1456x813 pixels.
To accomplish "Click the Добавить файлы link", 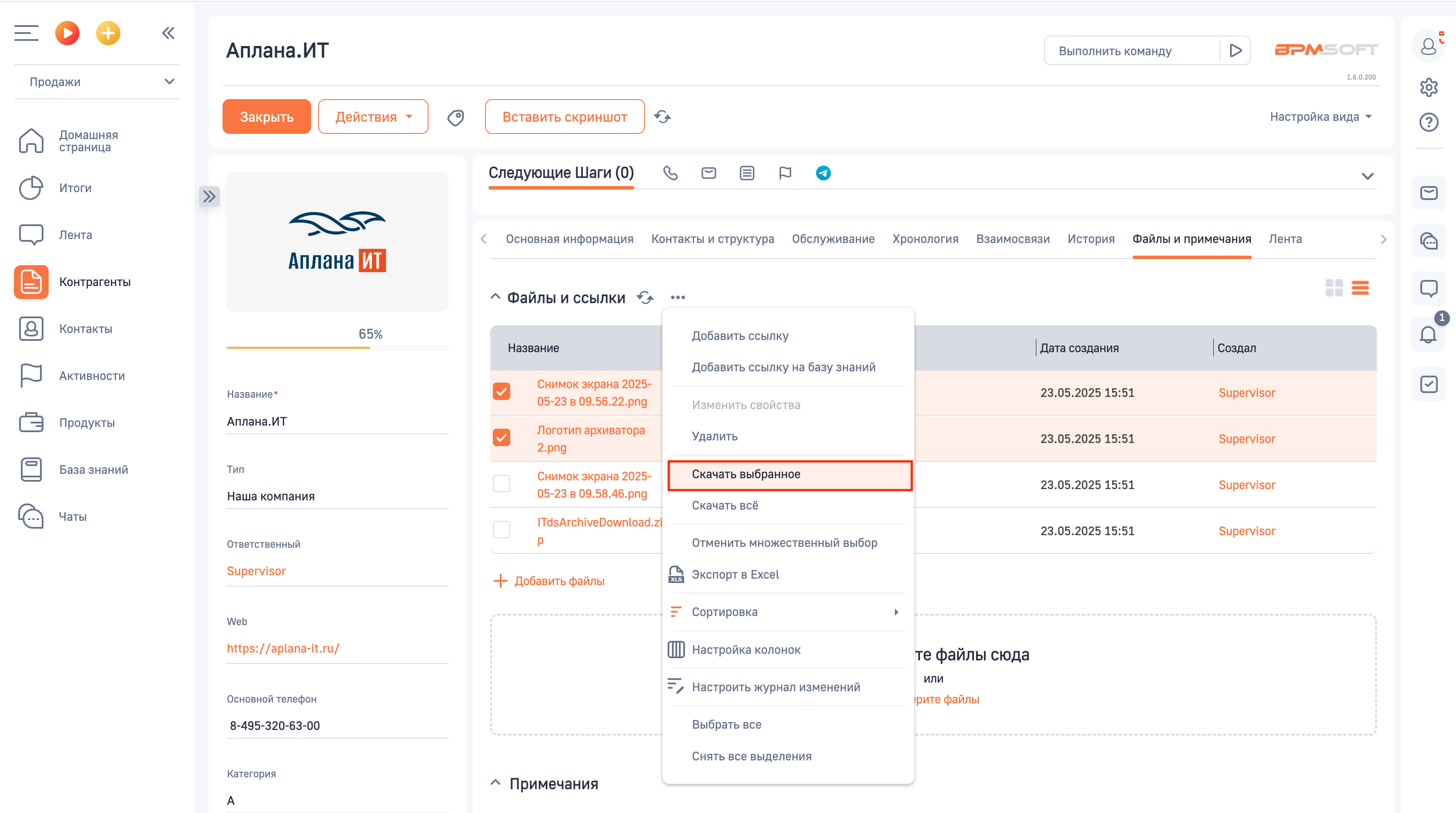I will 549,581.
